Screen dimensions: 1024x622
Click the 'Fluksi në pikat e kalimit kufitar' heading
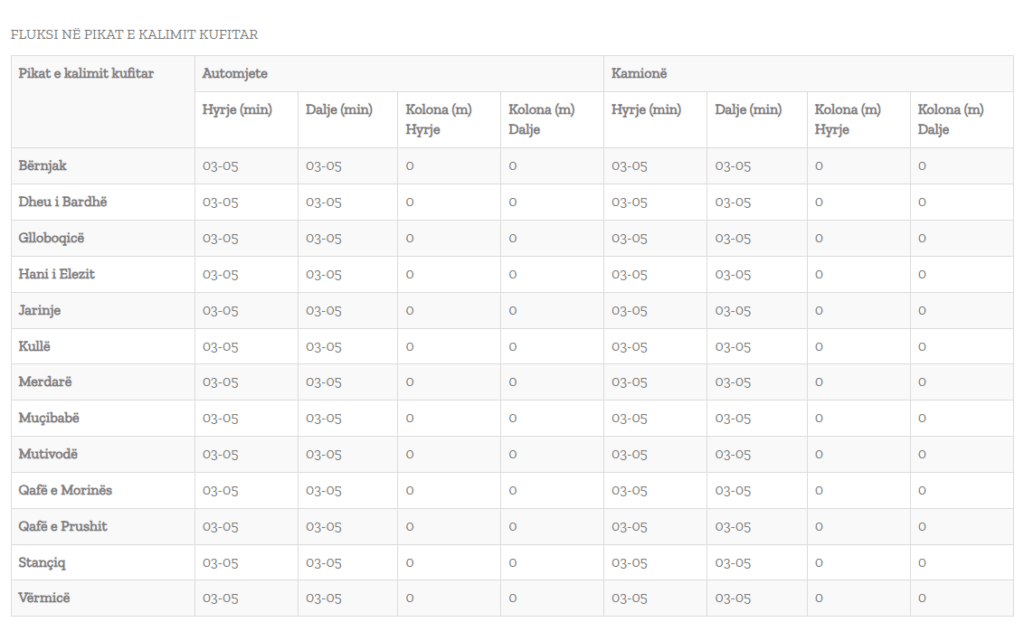tap(134, 35)
